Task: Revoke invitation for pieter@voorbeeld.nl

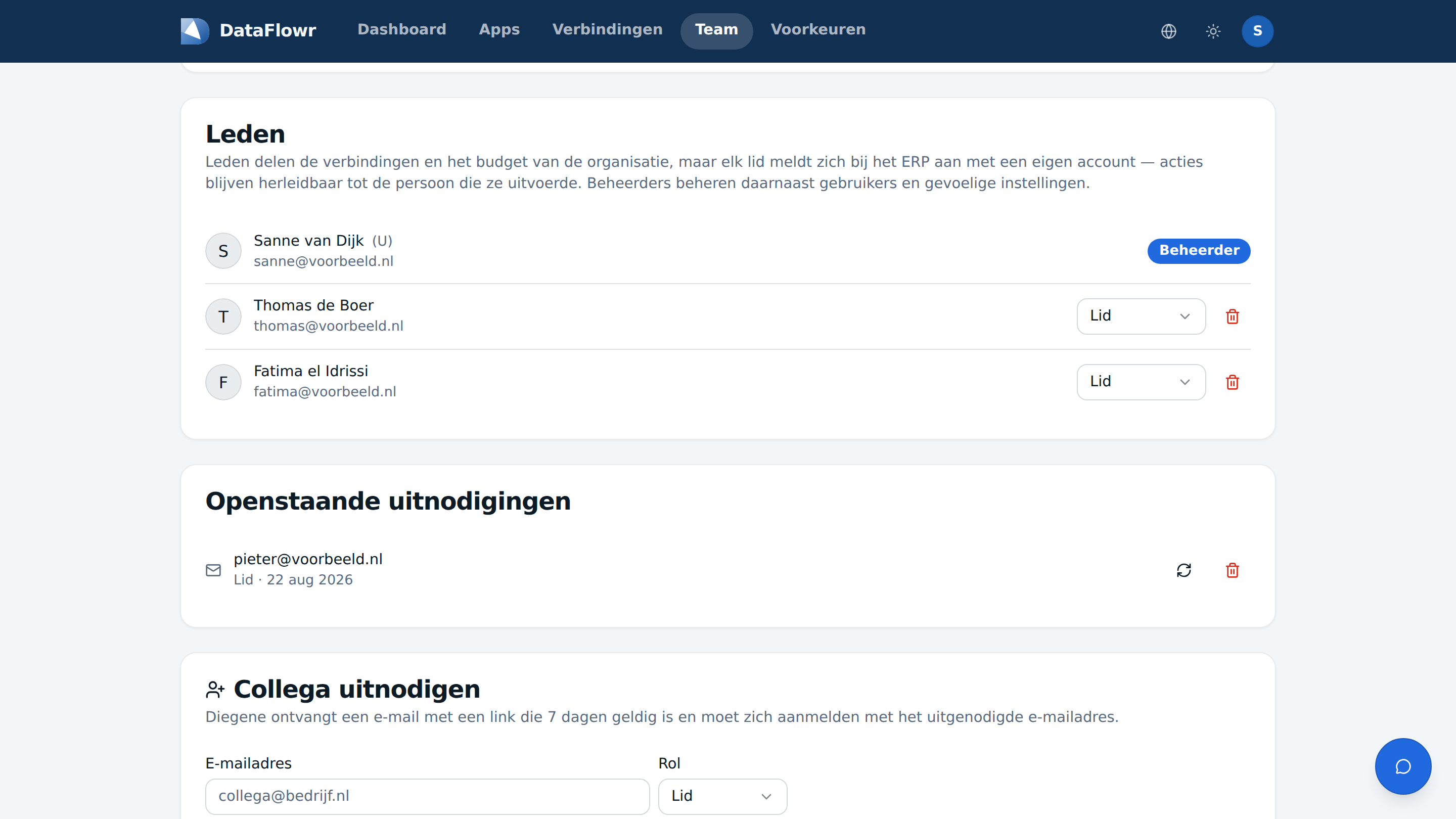Action: pyautogui.click(x=1232, y=570)
